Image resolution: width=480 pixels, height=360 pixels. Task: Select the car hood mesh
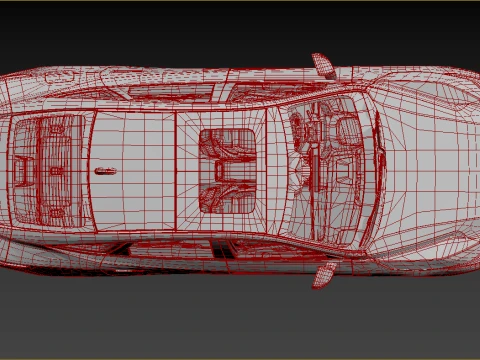tap(430, 171)
